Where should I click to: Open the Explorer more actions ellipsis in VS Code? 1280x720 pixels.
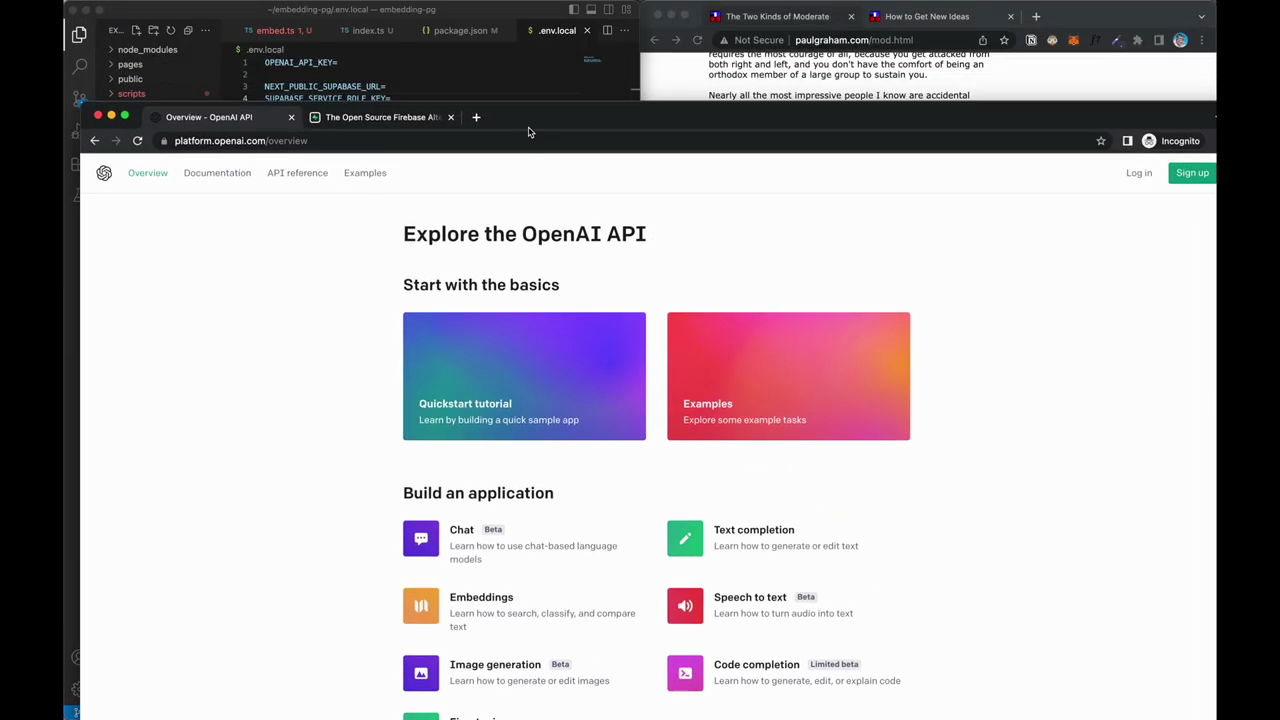(204, 30)
